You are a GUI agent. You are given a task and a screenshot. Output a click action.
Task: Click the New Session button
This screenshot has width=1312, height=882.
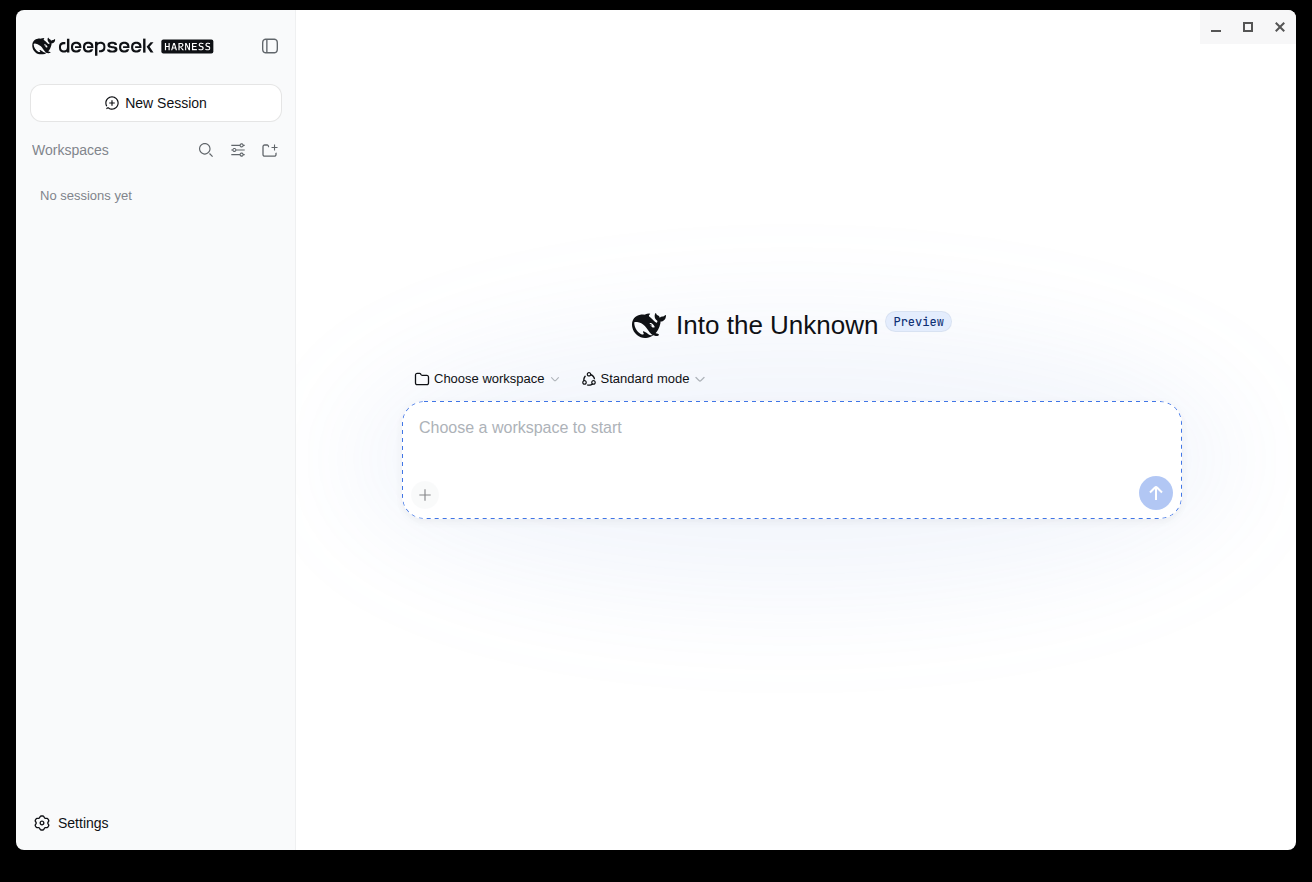coord(156,103)
